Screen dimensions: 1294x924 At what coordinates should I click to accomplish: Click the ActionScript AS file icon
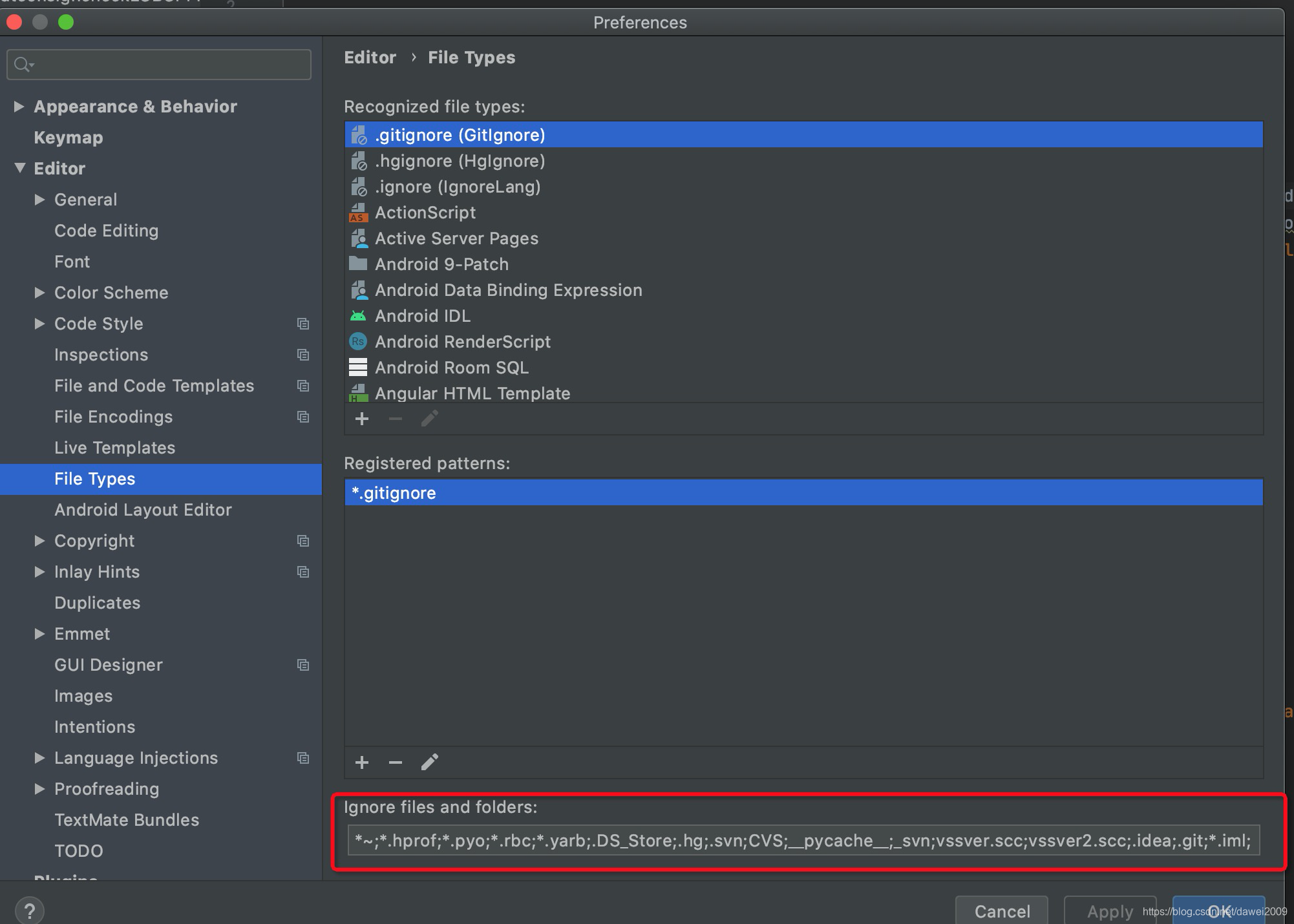[357, 213]
